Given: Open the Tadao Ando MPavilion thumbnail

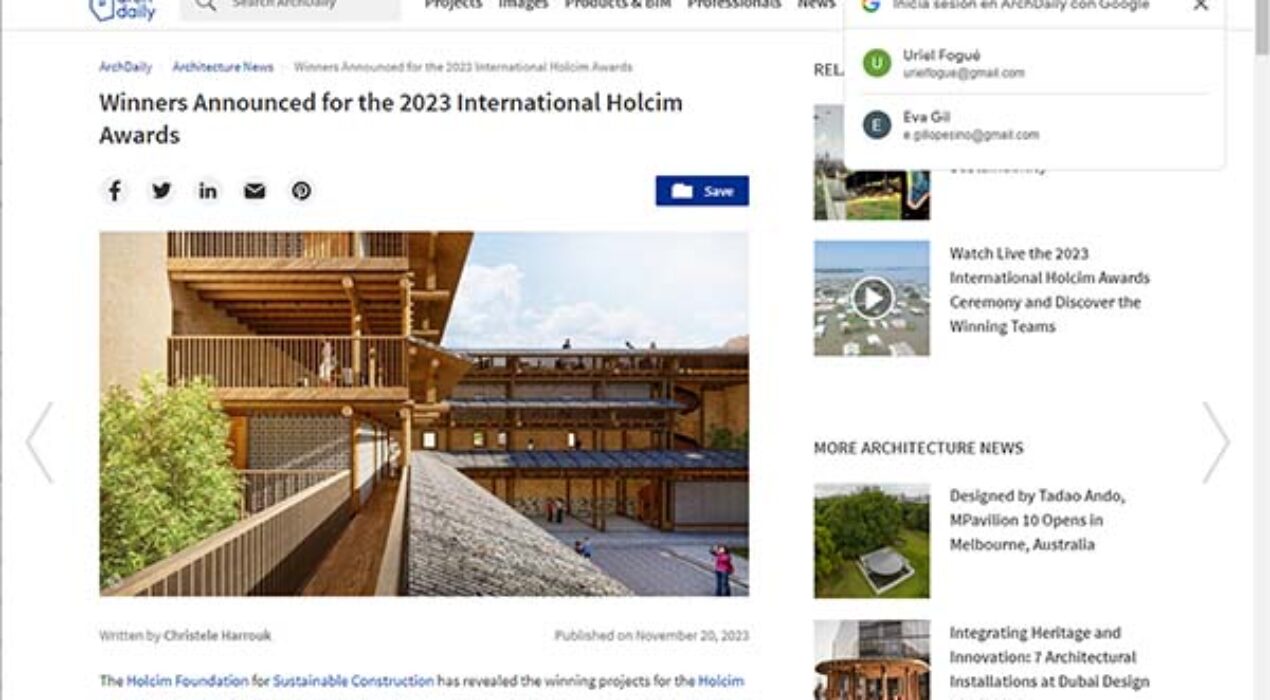Looking at the screenshot, I should [x=871, y=541].
